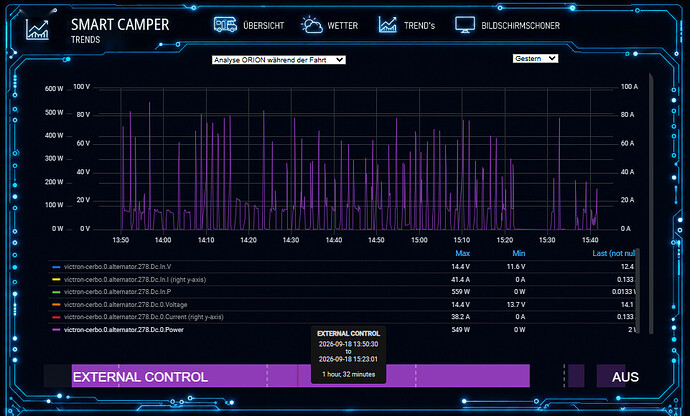The height and width of the screenshot is (416, 690).
Task: Go to WETTER page
Action: (x=342, y=26)
